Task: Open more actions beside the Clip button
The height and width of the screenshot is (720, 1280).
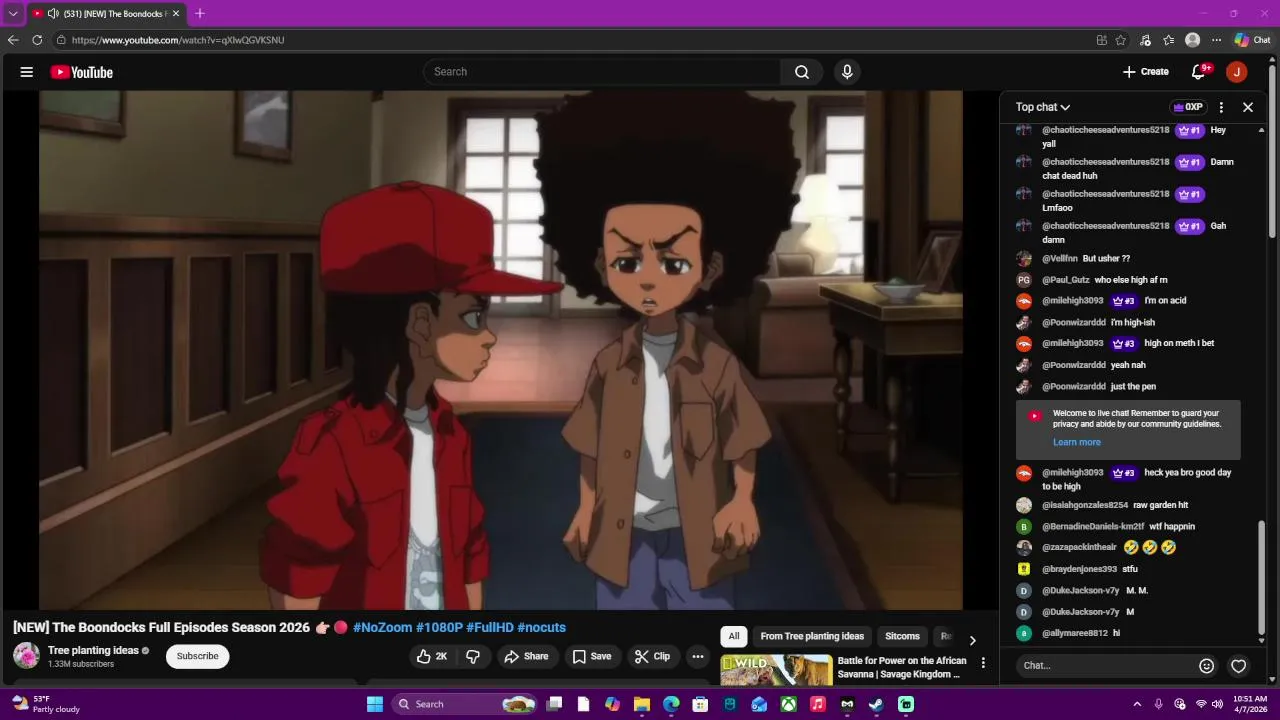Action: 698,656
